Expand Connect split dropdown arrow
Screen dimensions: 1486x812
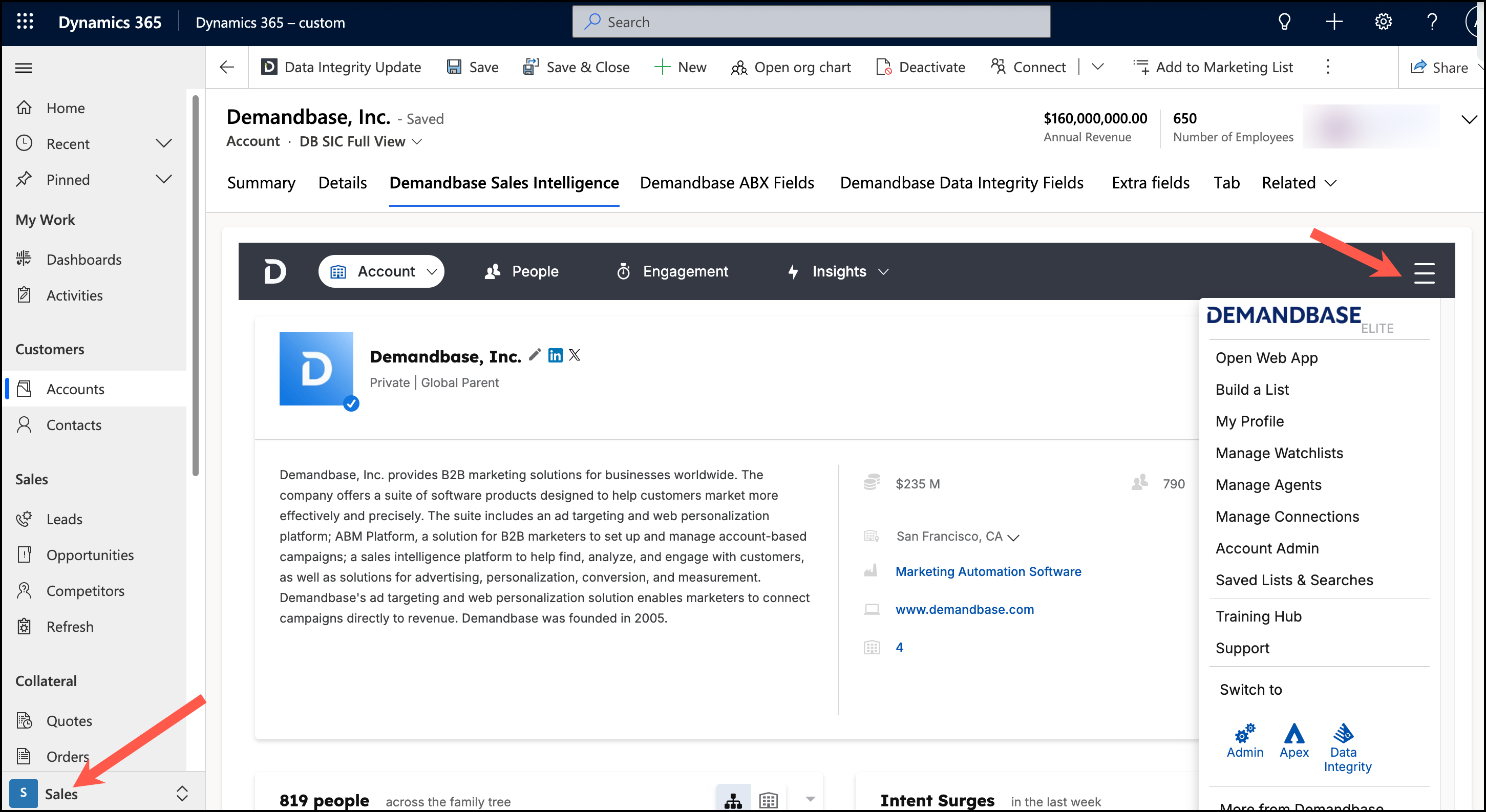point(1098,67)
